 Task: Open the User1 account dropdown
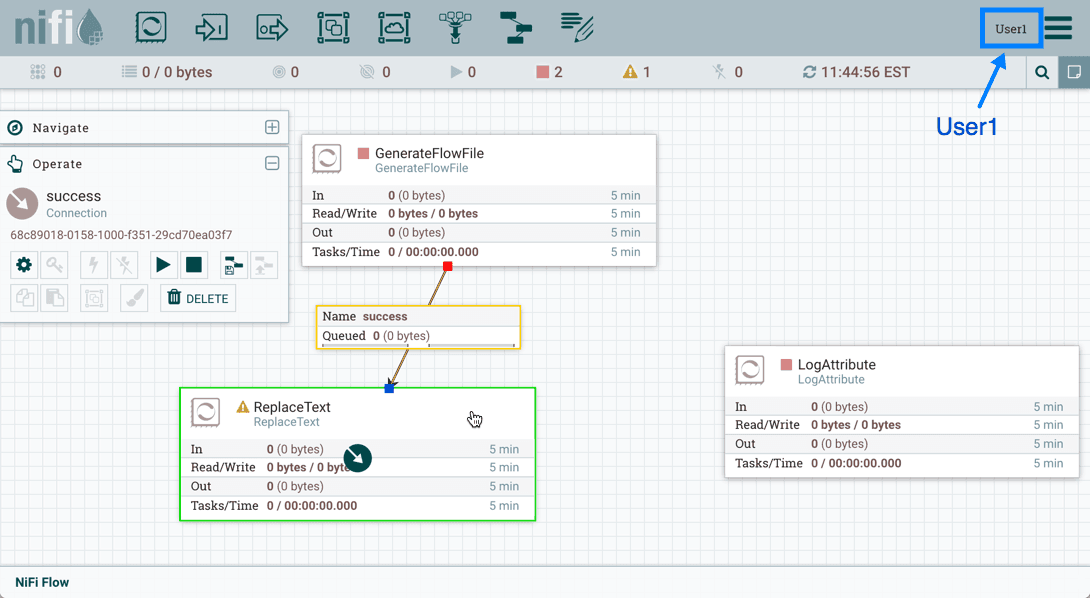[x=1011, y=27]
